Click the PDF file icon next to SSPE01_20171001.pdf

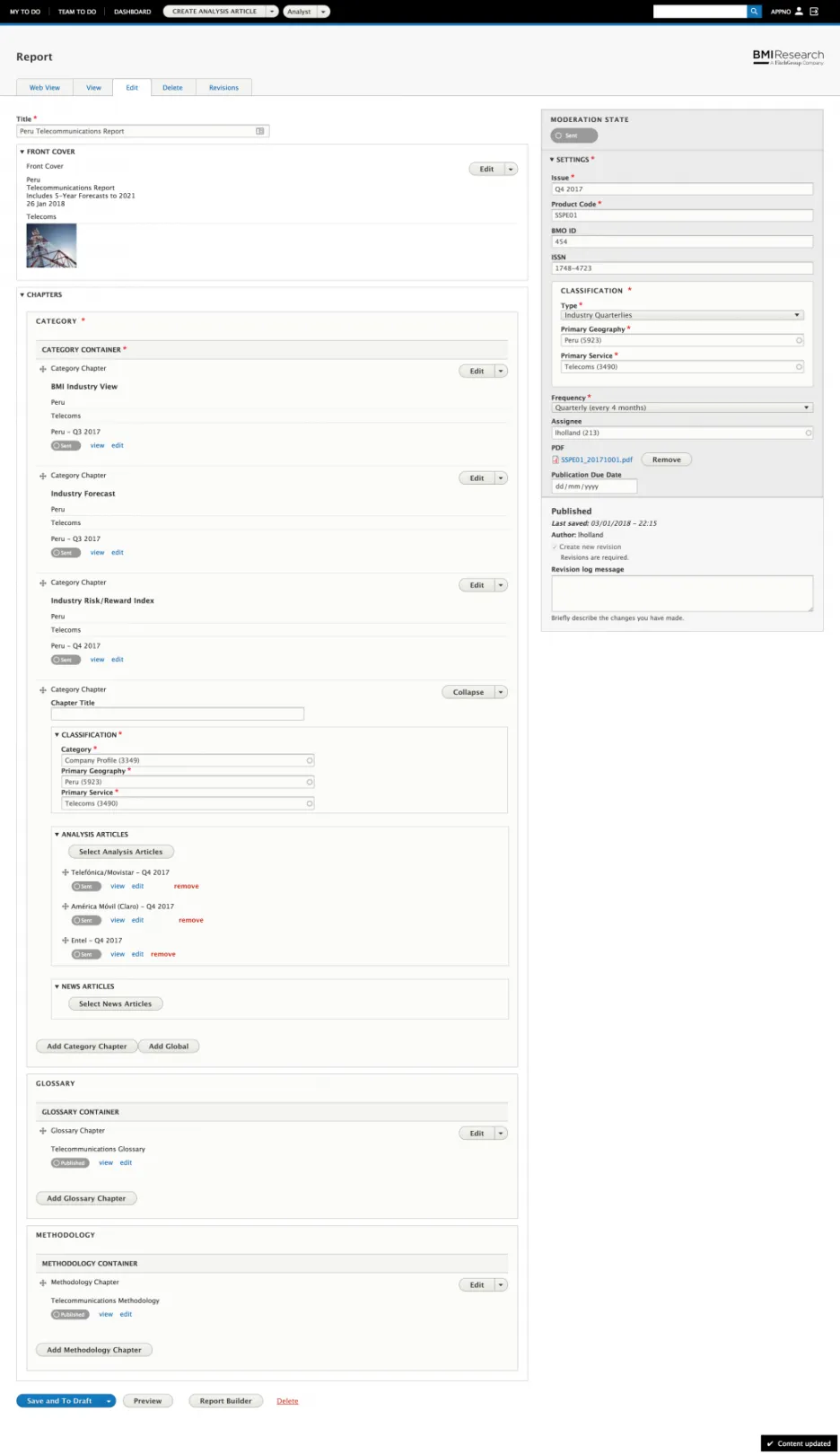[556, 460]
